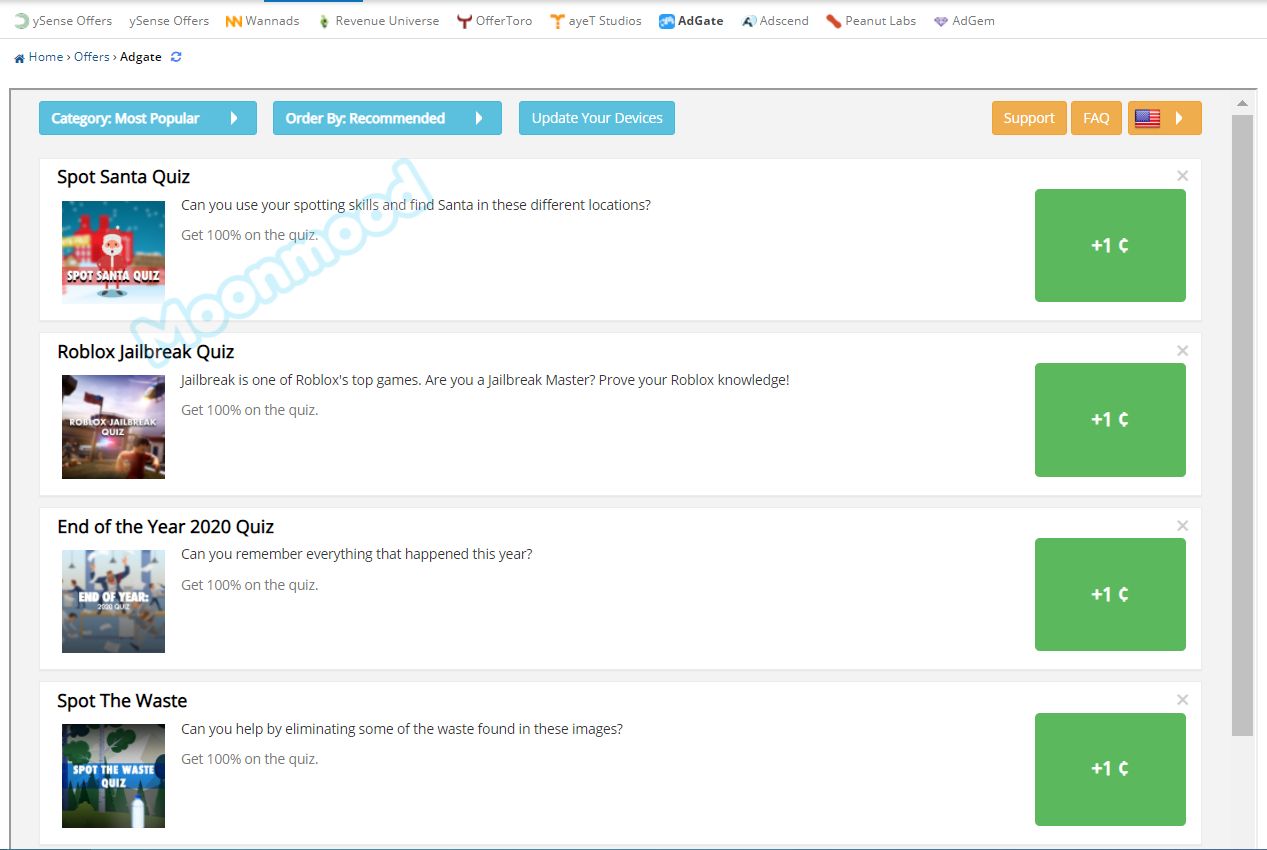Image resolution: width=1267 pixels, height=850 pixels.
Task: Click the house icon in breadcrumb
Action: [19, 58]
